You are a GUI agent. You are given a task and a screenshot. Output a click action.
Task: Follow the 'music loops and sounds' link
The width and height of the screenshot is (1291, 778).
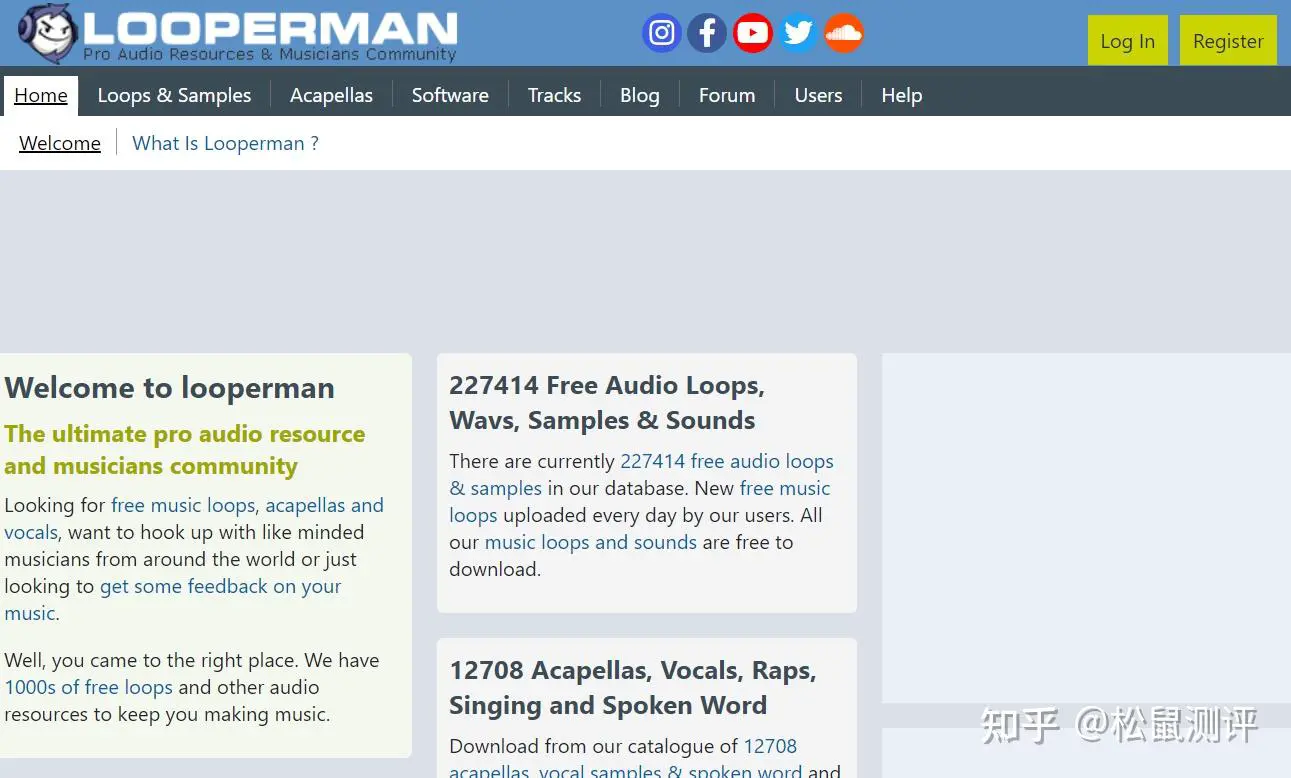point(590,542)
